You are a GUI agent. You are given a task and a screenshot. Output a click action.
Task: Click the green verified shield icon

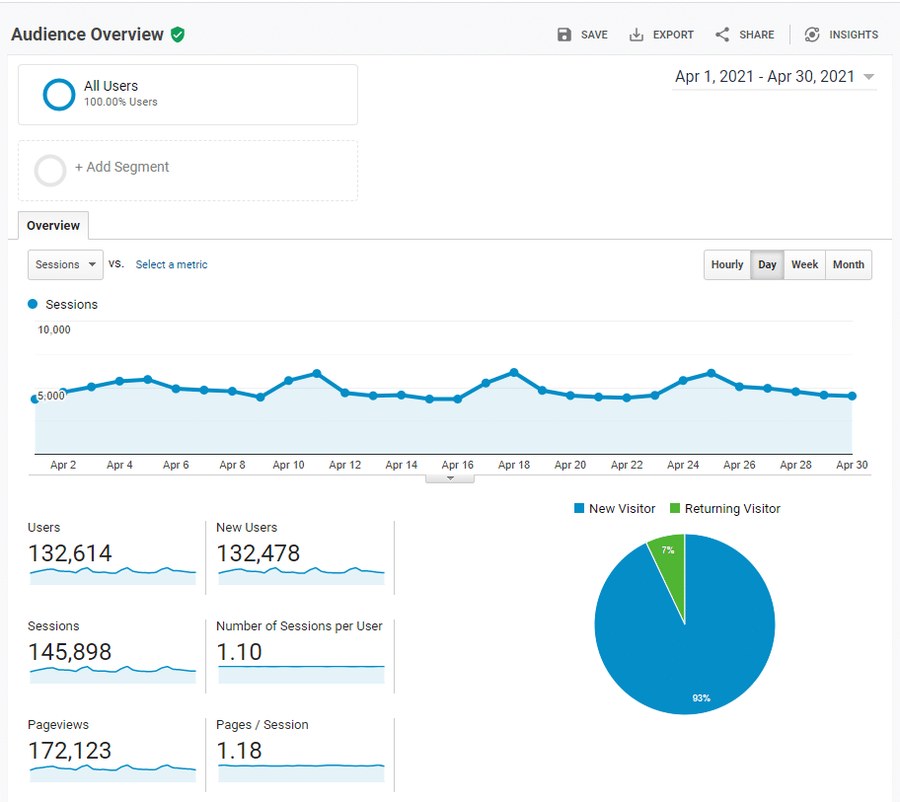pyautogui.click(x=178, y=34)
